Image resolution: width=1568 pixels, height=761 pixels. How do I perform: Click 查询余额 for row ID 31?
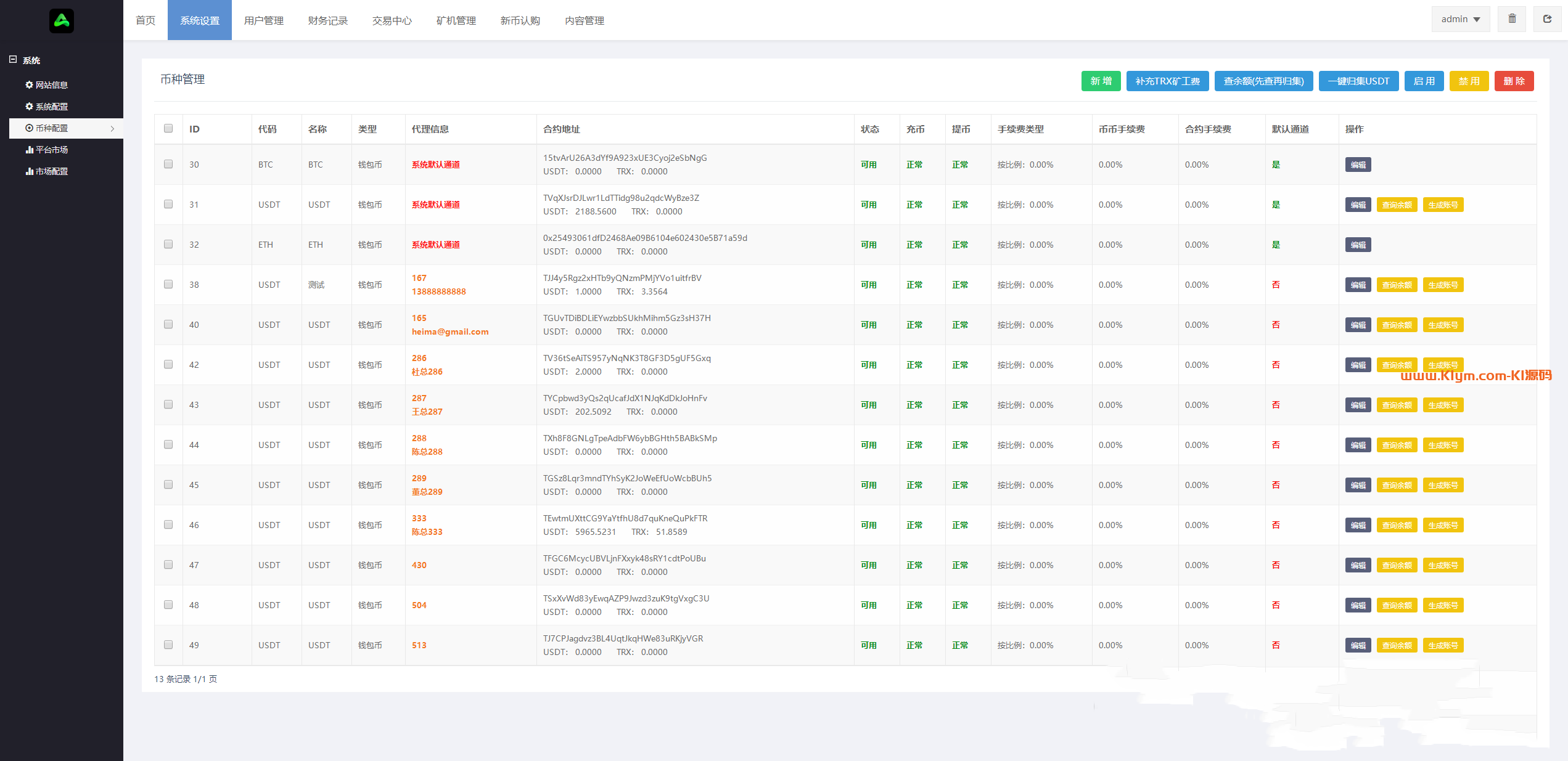(1397, 205)
